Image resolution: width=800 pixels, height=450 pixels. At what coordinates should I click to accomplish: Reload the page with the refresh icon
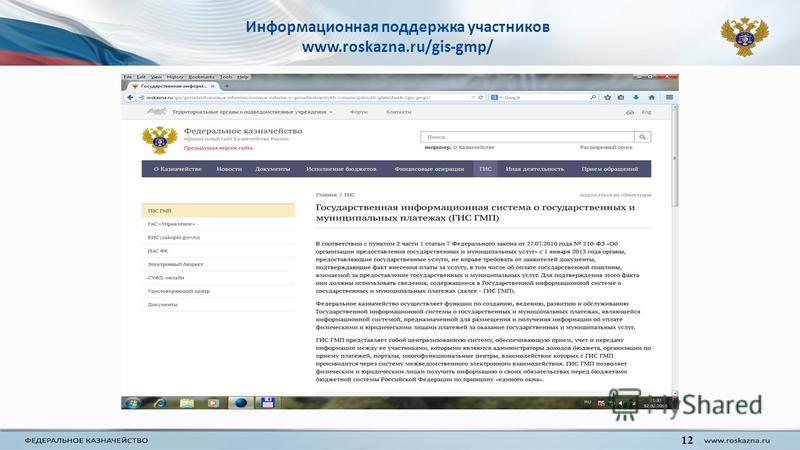coord(481,97)
